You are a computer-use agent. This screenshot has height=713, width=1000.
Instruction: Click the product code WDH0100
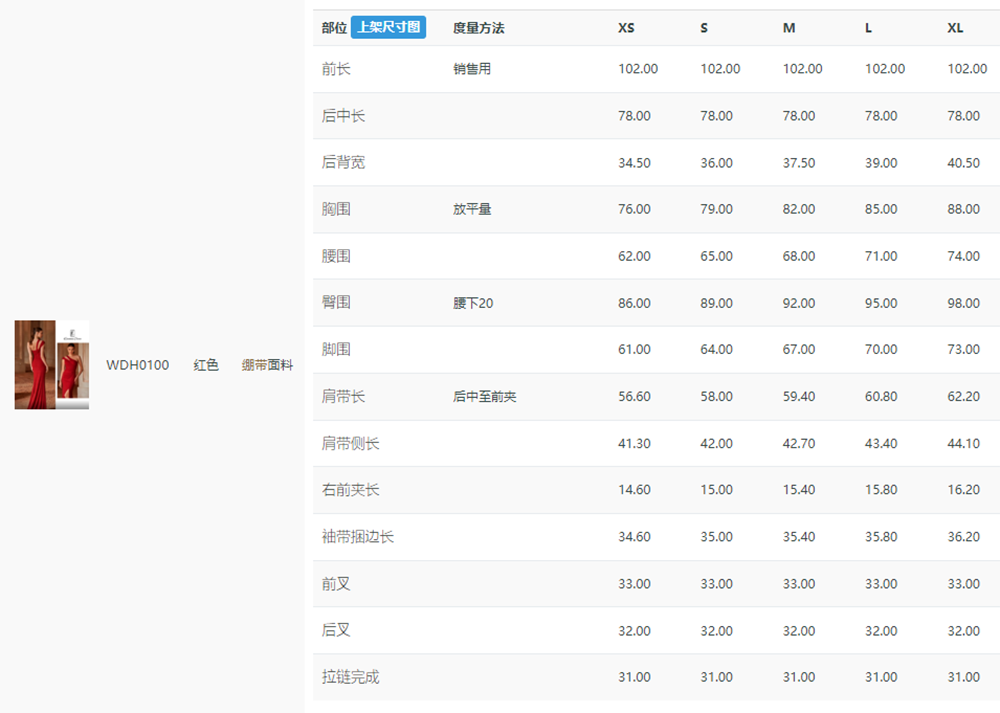point(138,365)
